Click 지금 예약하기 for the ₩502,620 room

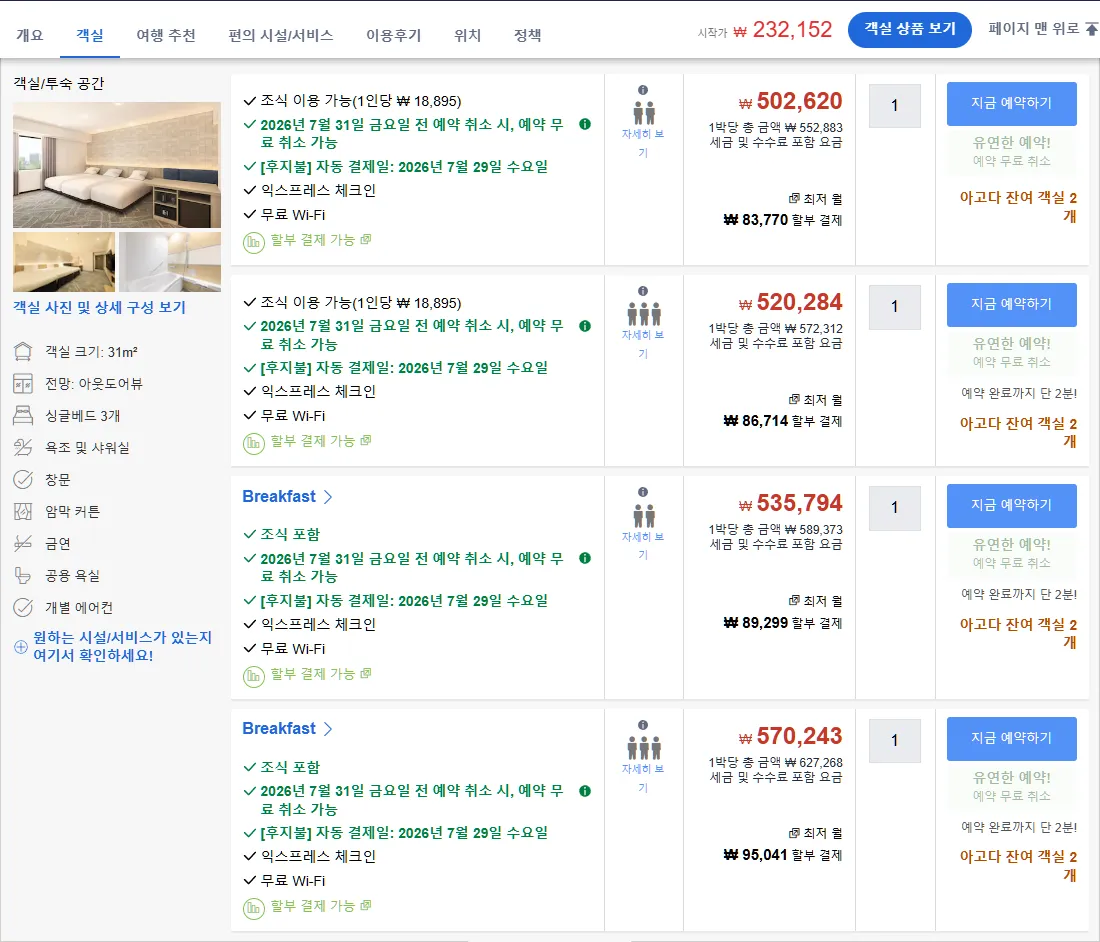[x=1012, y=104]
